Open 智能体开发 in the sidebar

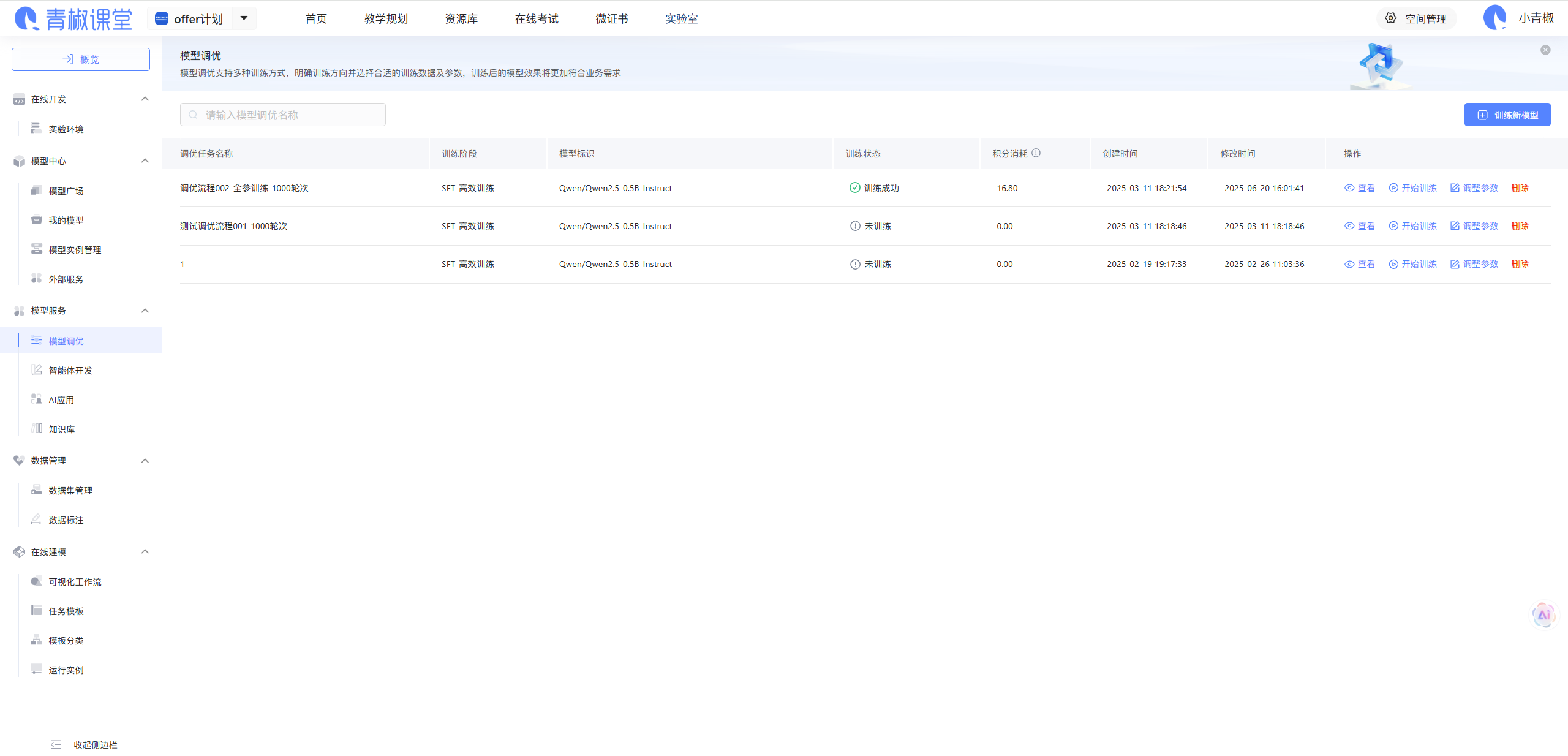click(70, 371)
